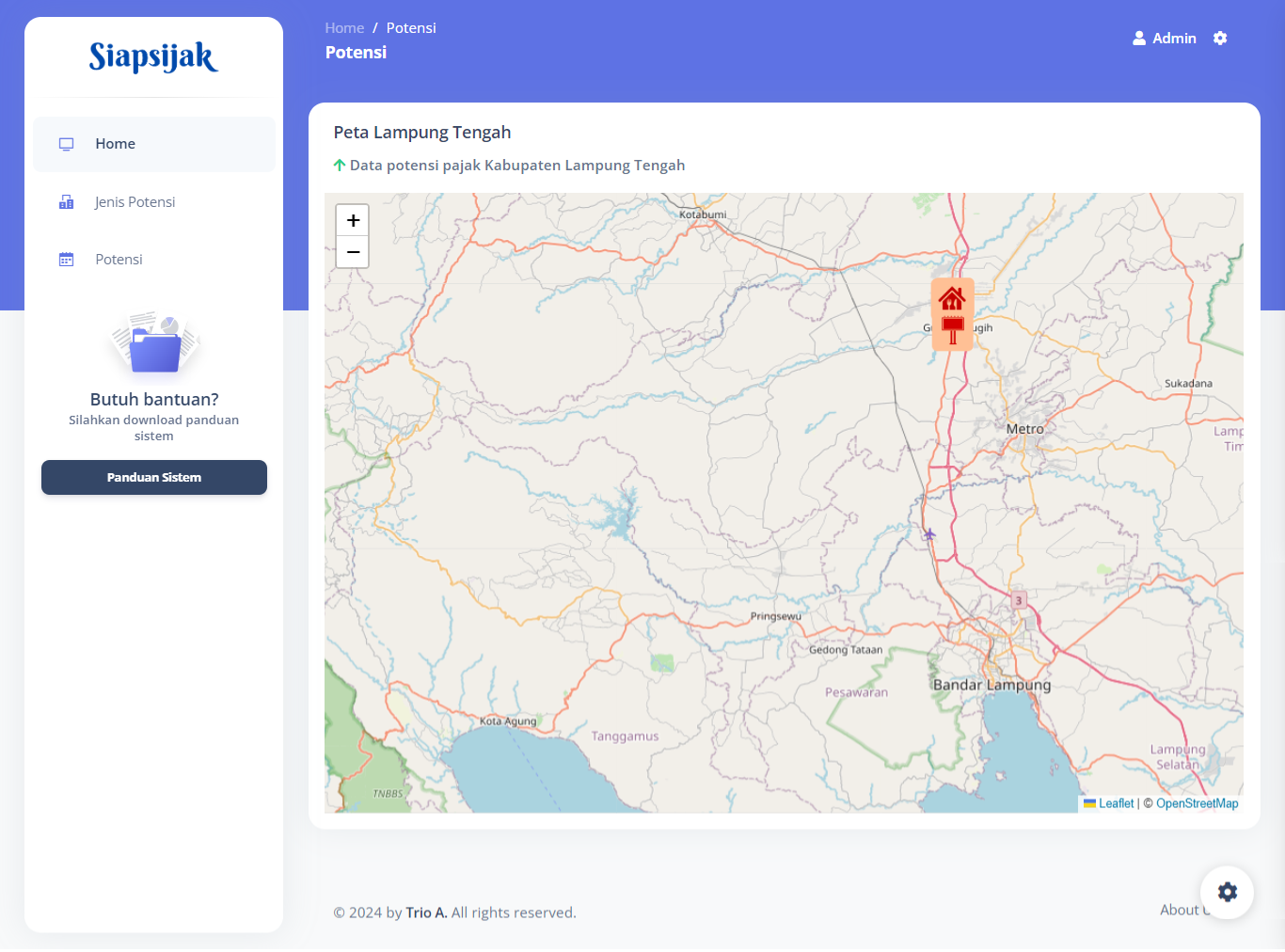Screen dimensions: 1285x952
Task: Open the Leaflet attribution link
Action: click(1116, 803)
